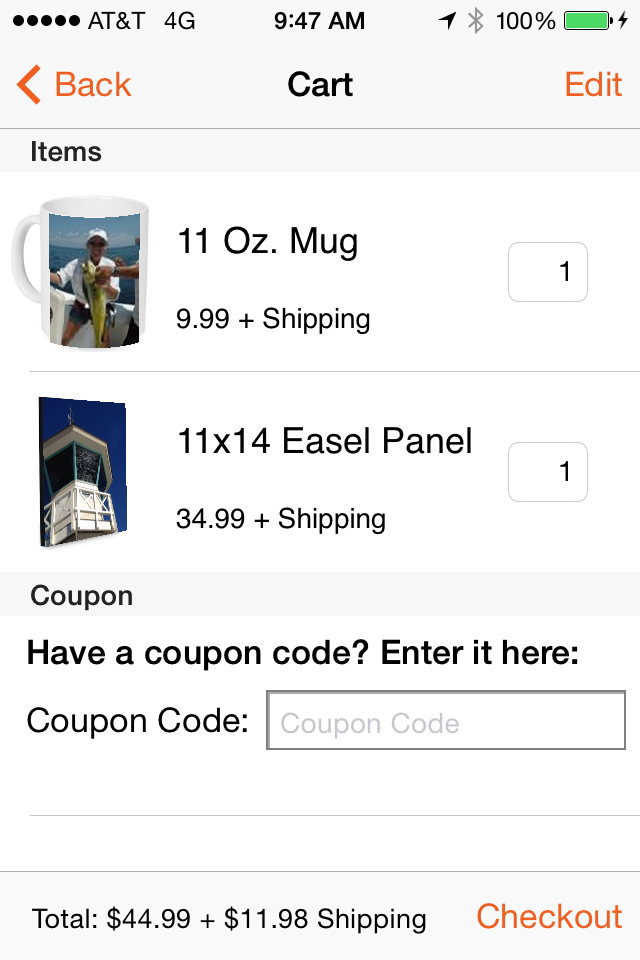
Task: Change quantity for 11x14 Easel Panel
Action: [x=548, y=472]
